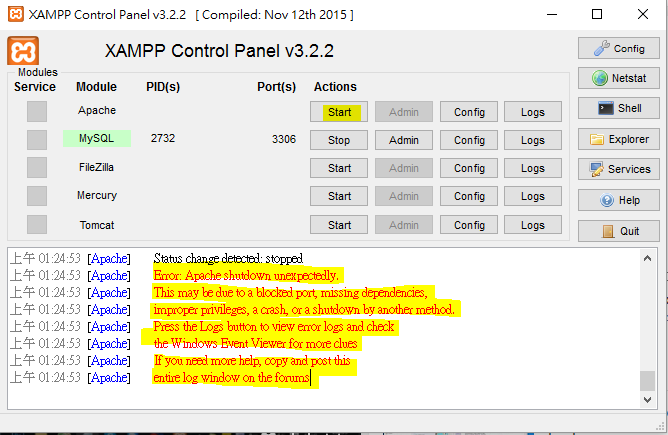Open the Tomcat Config menu
Screen dimensions: 668x435
pyautogui.click(x=469, y=225)
